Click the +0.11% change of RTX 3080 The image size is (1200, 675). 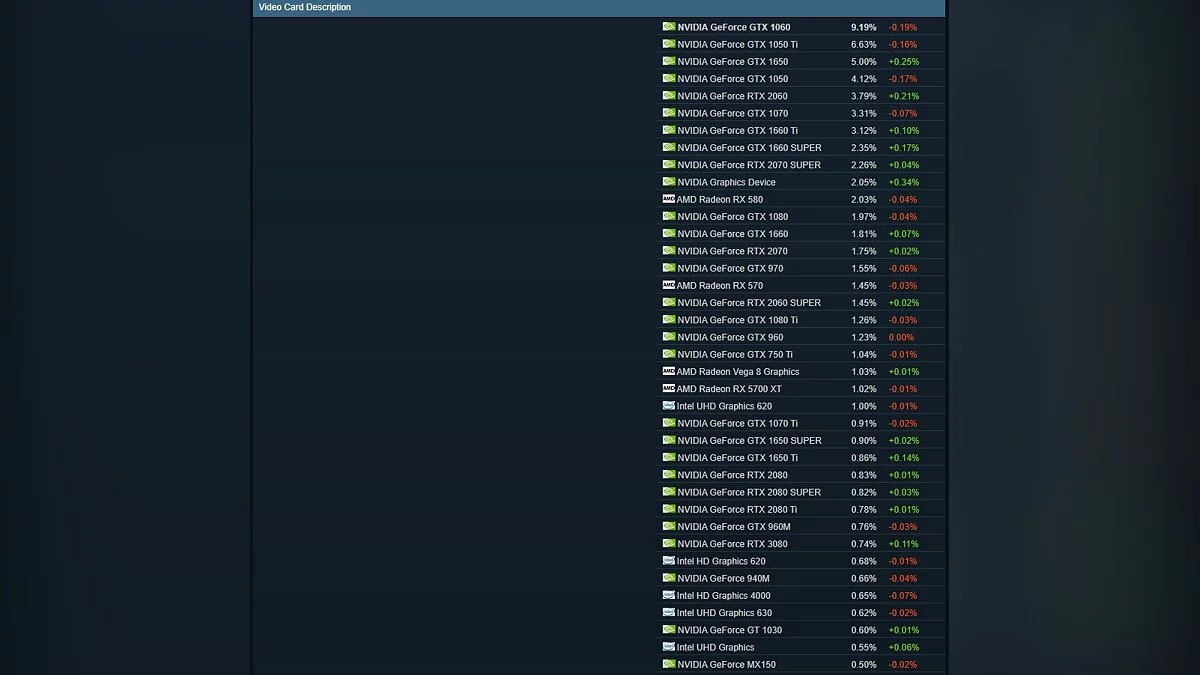(x=904, y=544)
